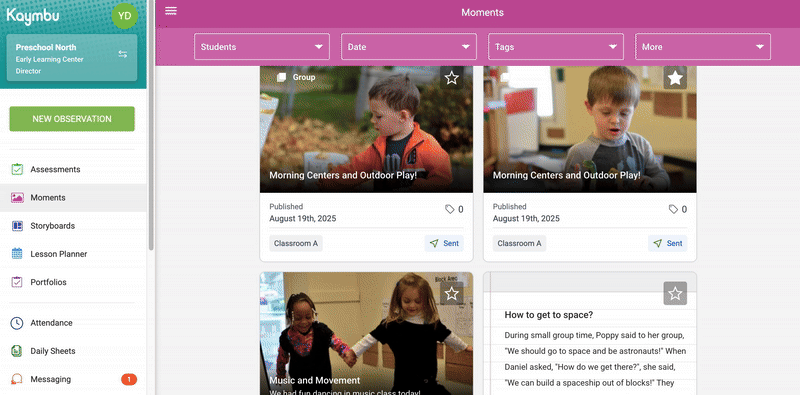This screenshot has width=800, height=395.
Task: Click the Moments page title
Action: point(482,12)
